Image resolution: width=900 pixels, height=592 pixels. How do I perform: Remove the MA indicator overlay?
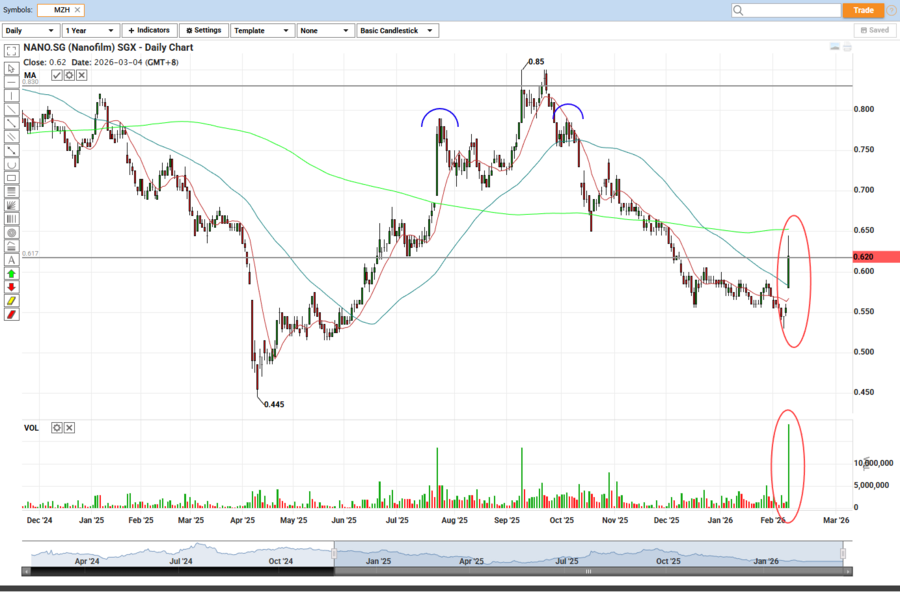click(x=82, y=75)
